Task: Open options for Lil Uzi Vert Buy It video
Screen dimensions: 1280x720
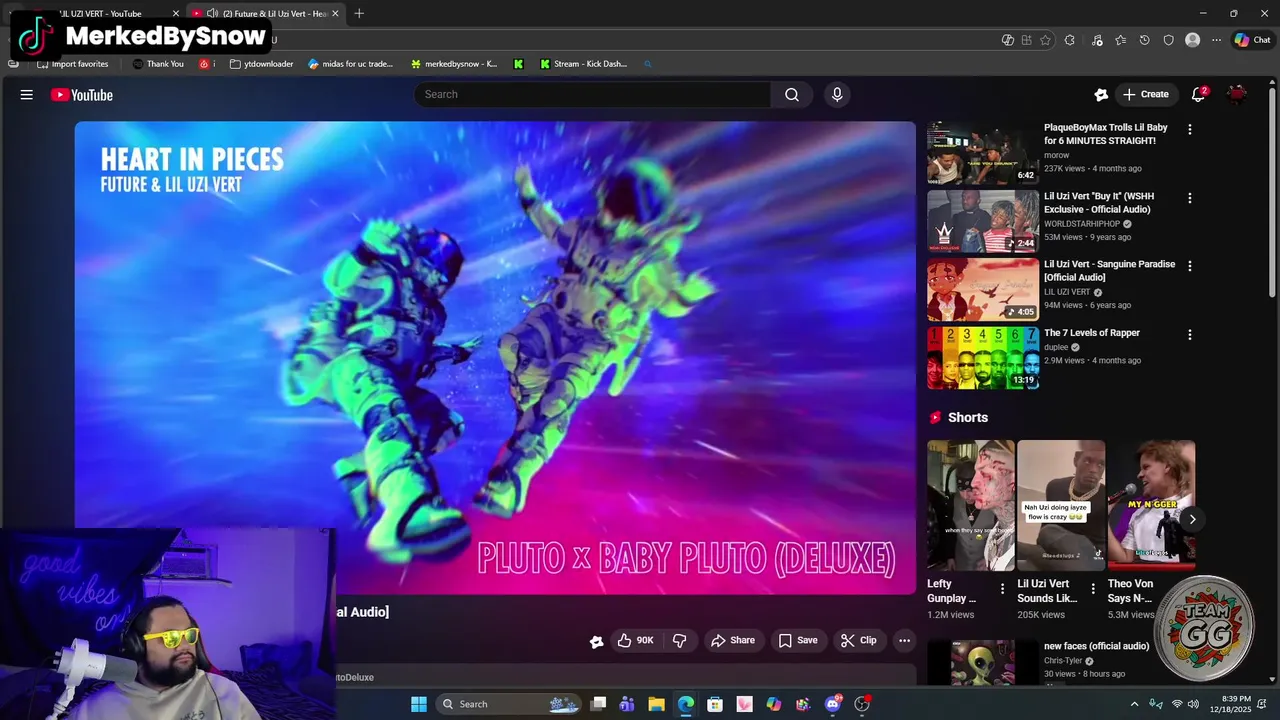Action: coord(1189,198)
